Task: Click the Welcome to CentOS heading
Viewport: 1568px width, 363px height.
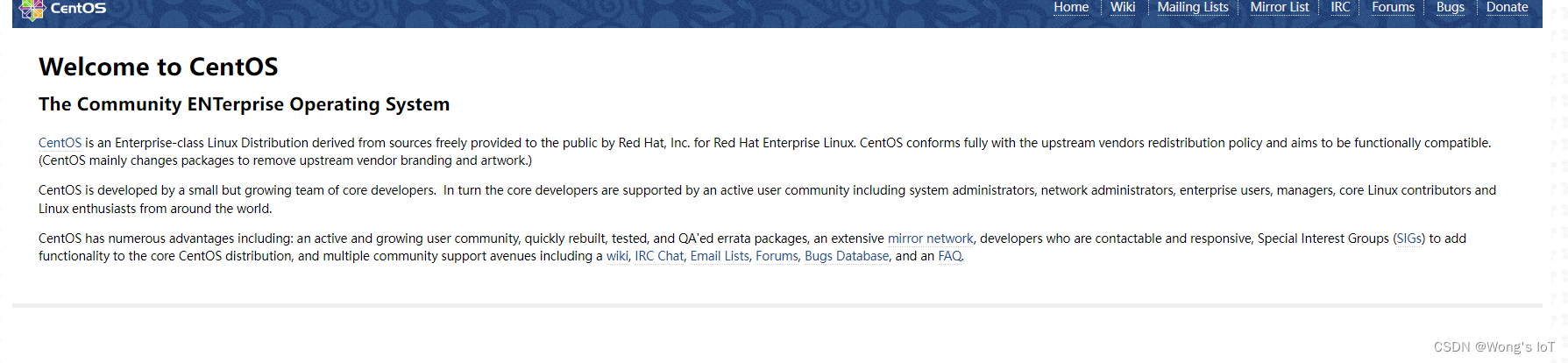Action: pyautogui.click(x=159, y=67)
